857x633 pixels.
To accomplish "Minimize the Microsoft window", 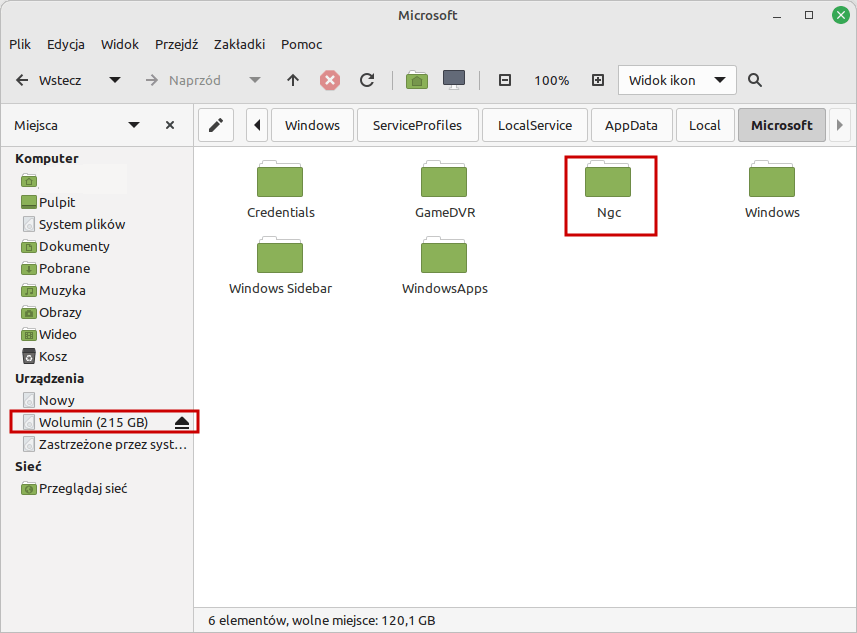I will click(x=777, y=16).
